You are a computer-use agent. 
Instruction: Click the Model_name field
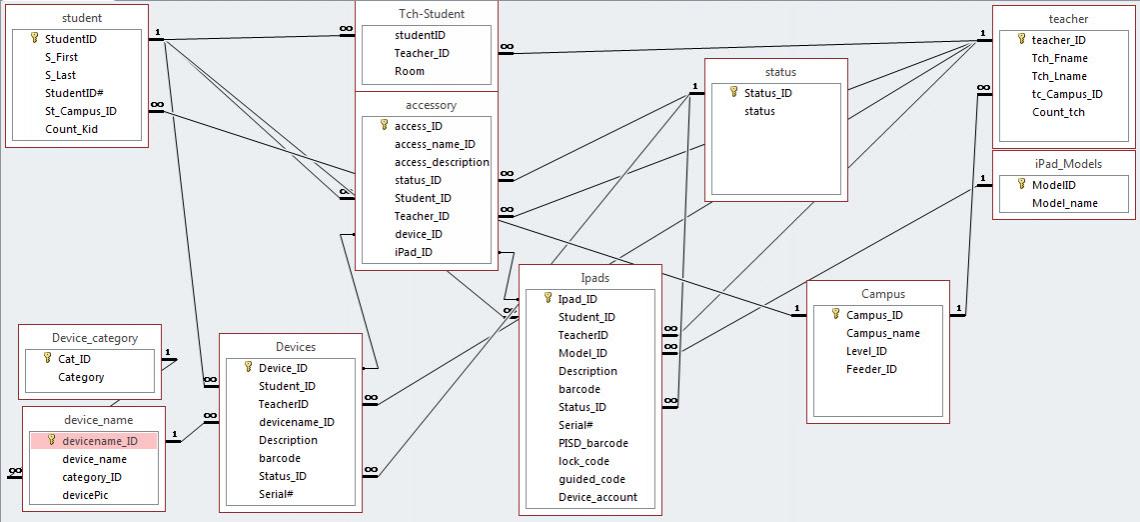[x=1064, y=204]
